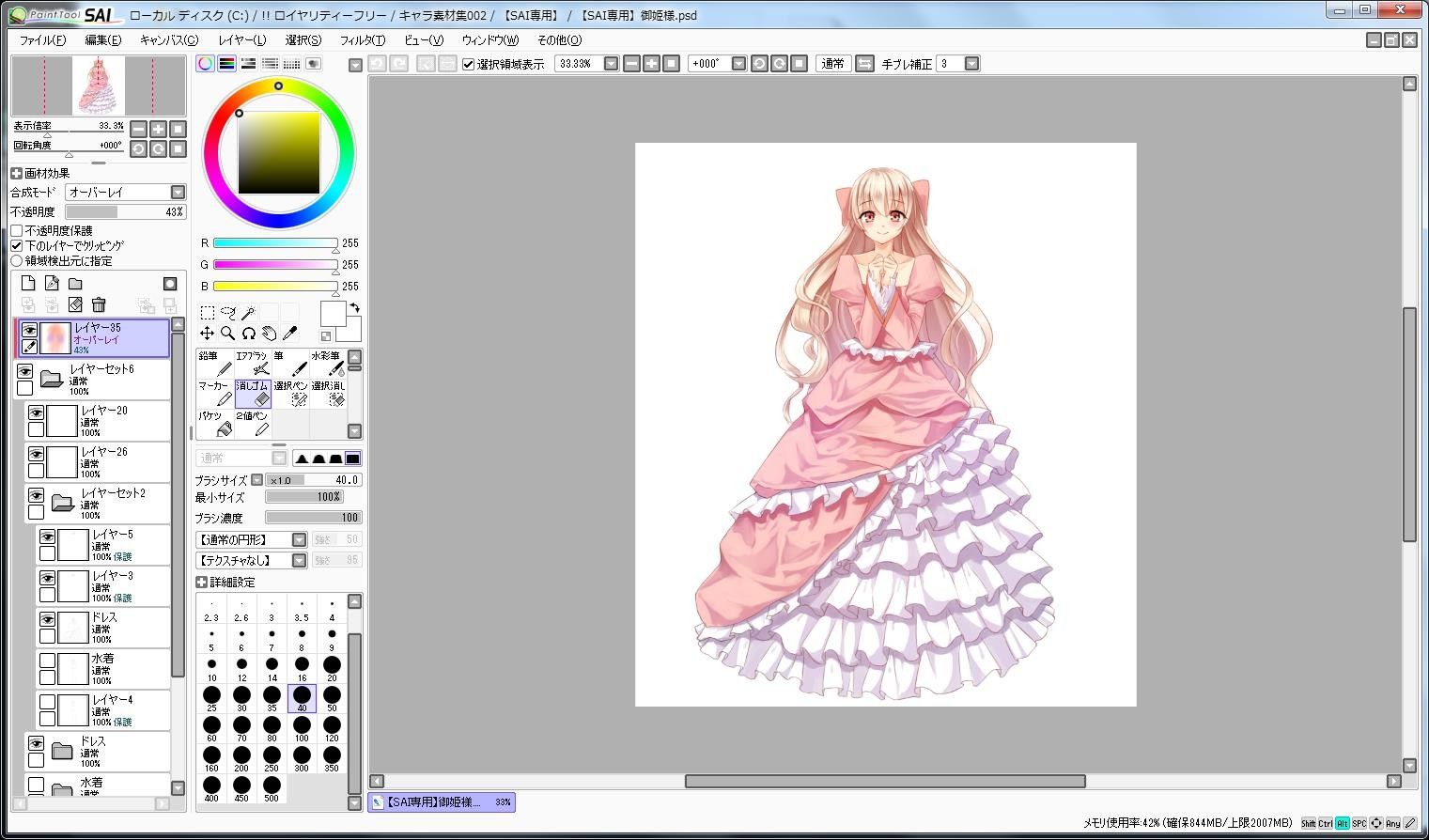Open the 合成モード blend mode dropdown
This screenshot has width=1429, height=840.
(x=178, y=192)
